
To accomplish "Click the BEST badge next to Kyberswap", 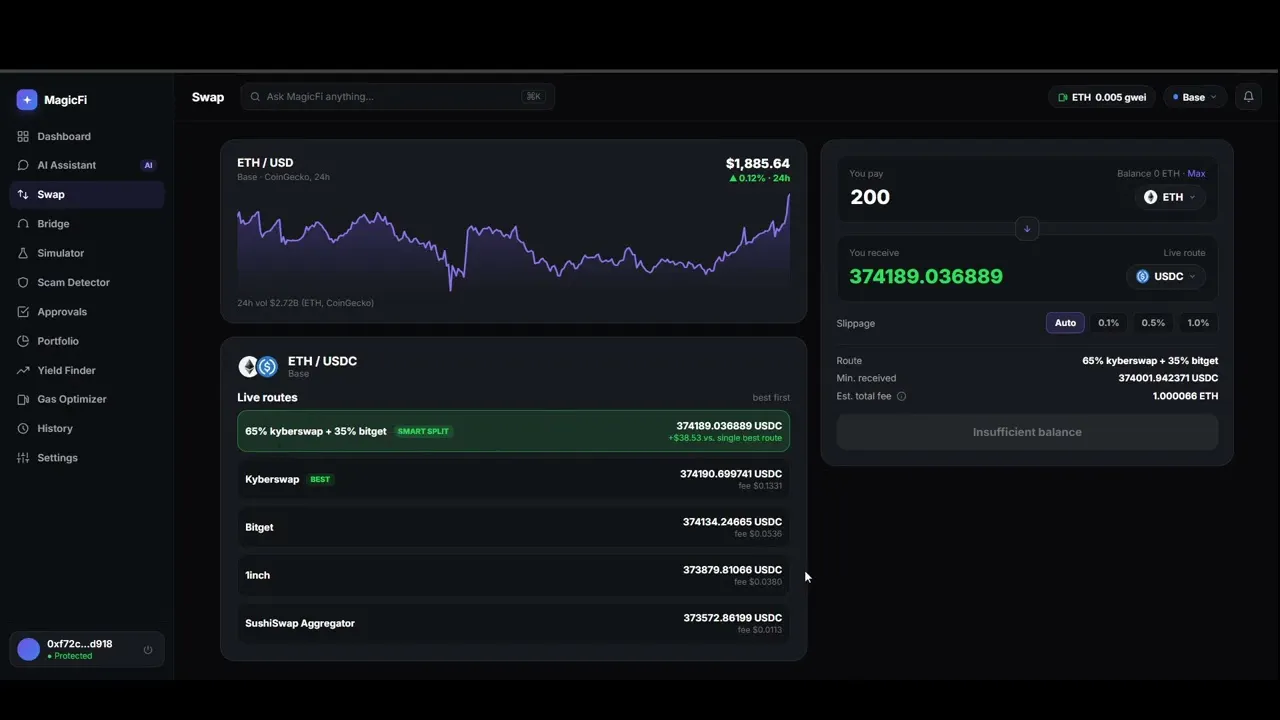I will click(x=320, y=480).
